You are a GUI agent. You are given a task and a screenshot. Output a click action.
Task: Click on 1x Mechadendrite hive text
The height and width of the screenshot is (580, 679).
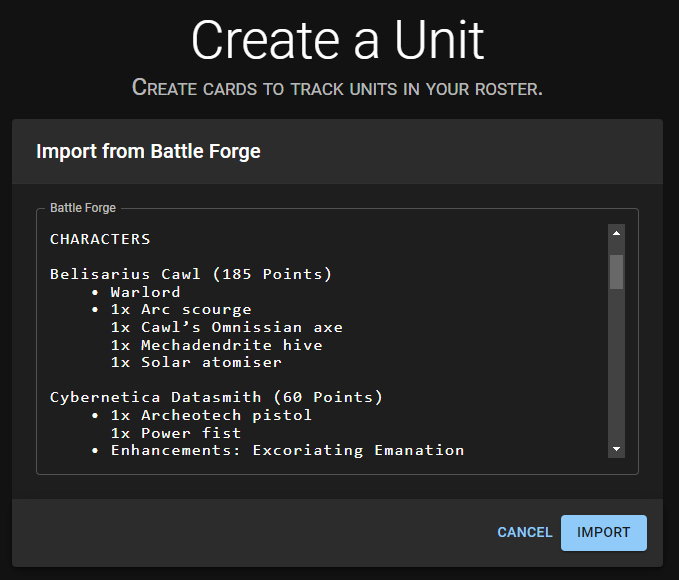click(x=216, y=345)
